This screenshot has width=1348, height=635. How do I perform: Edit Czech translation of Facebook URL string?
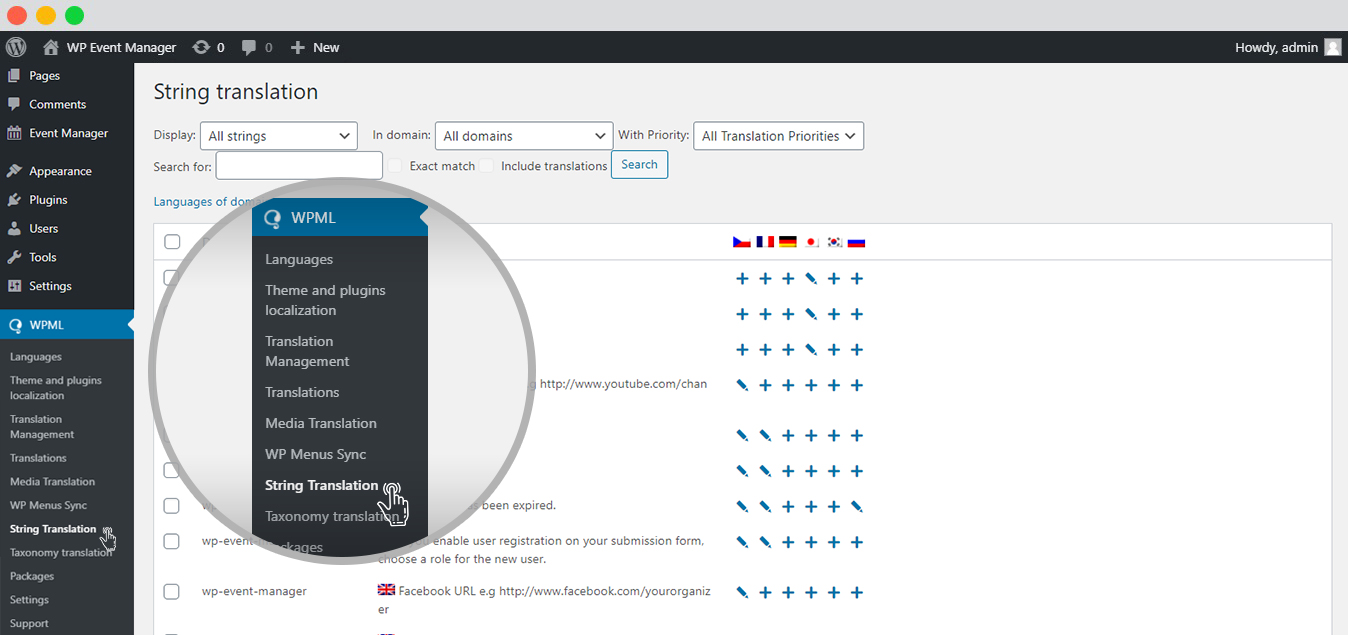(x=742, y=592)
